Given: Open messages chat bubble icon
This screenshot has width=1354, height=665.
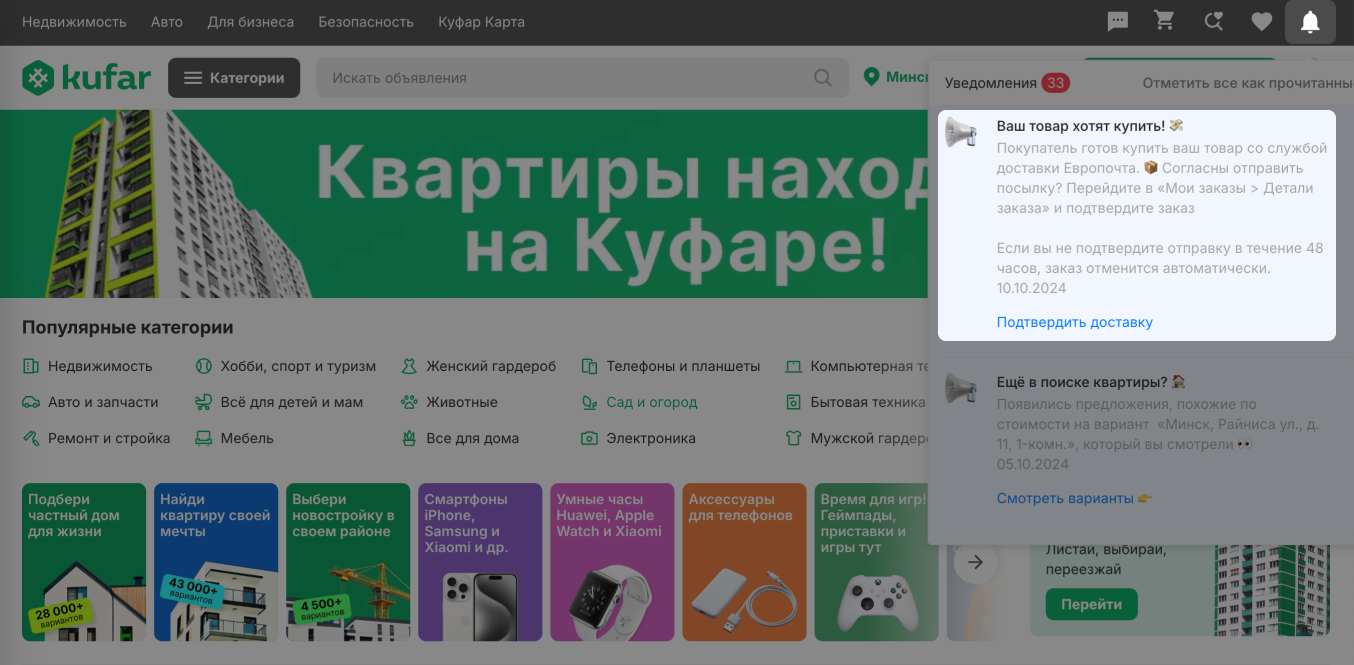Looking at the screenshot, I should tap(1118, 21).
